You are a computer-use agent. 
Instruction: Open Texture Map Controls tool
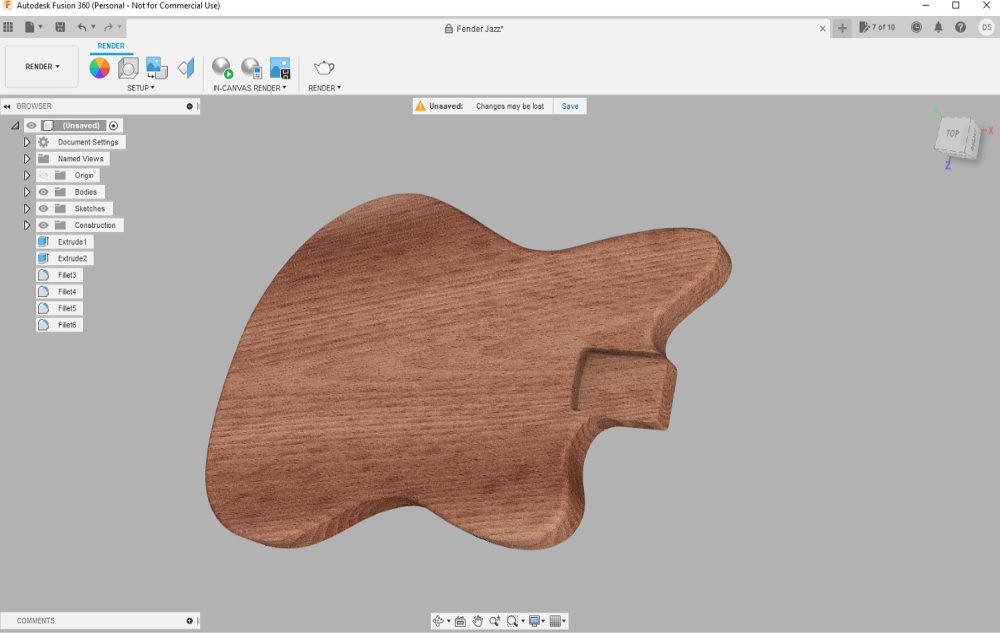click(186, 68)
